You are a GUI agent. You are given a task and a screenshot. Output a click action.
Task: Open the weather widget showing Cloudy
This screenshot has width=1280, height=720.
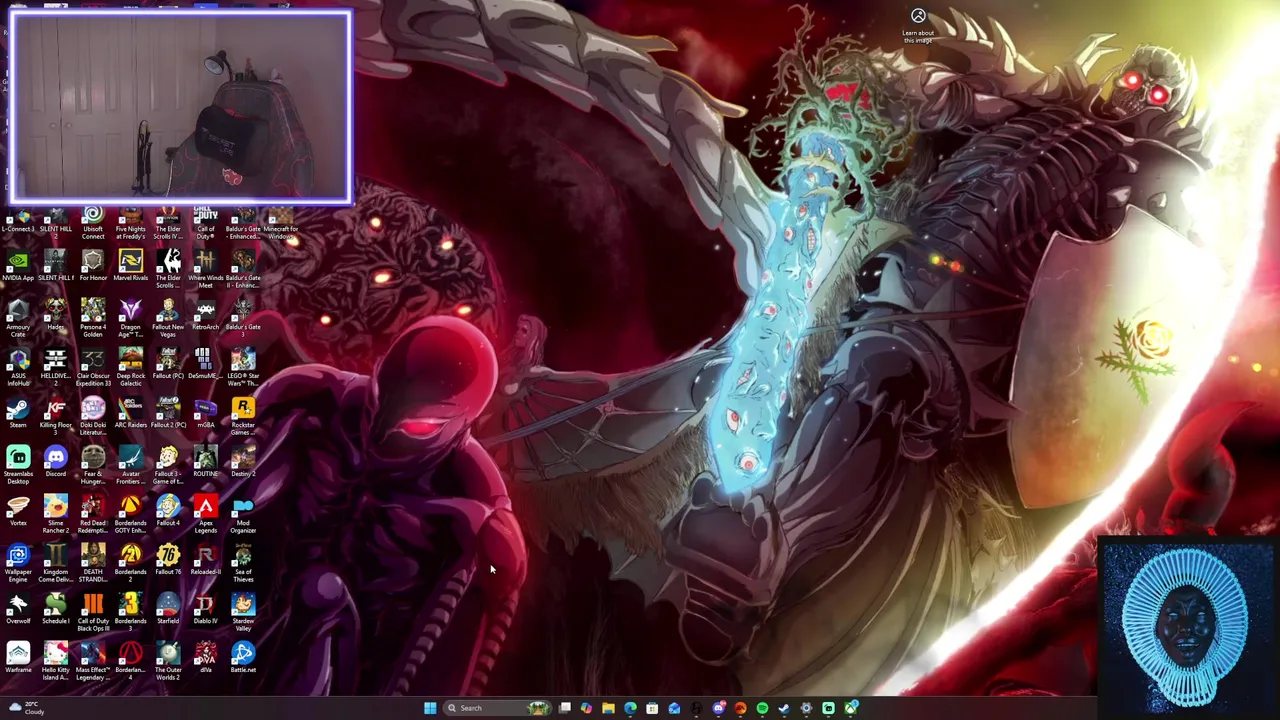[x=26, y=708]
